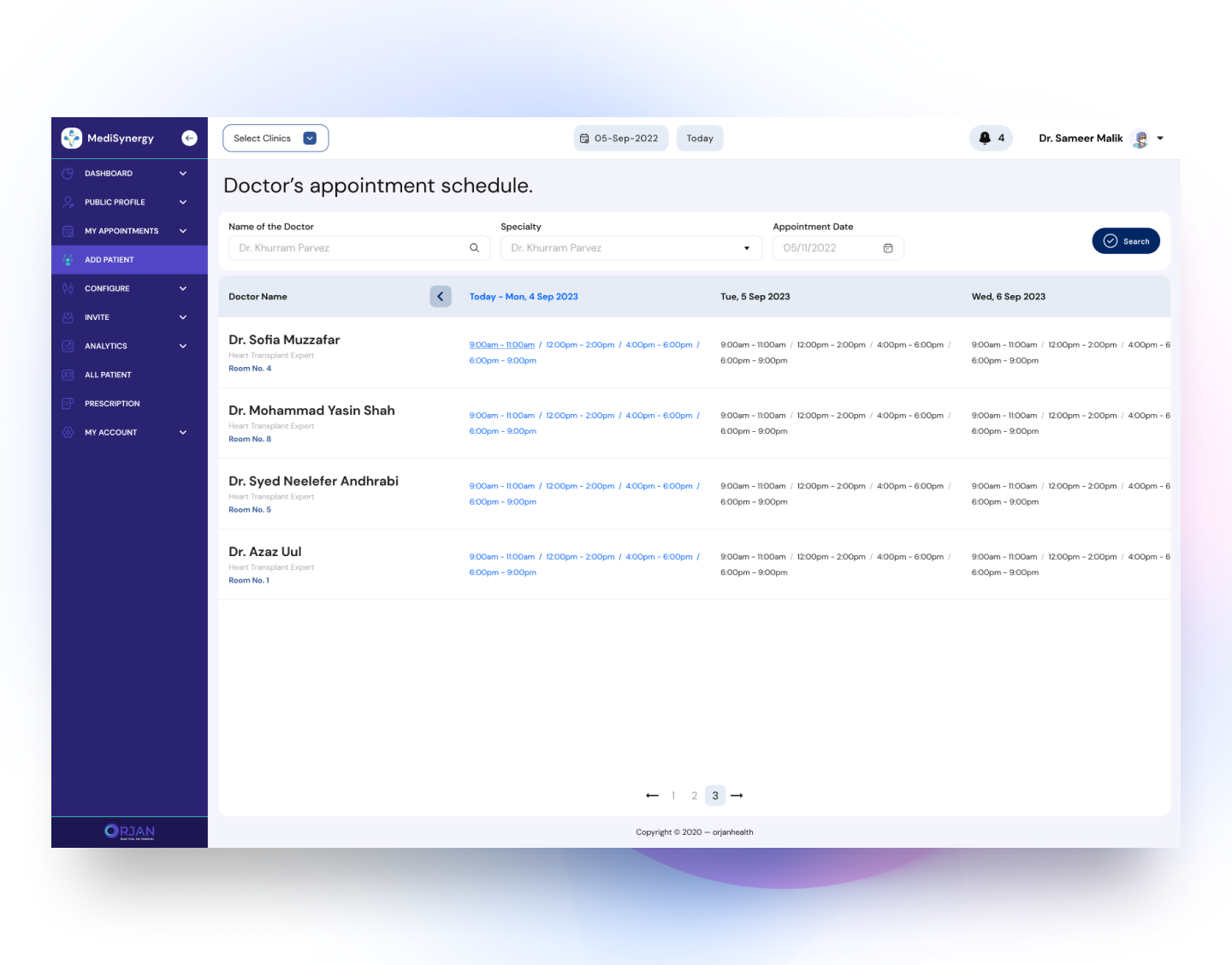The width and height of the screenshot is (1232, 965).
Task: Go to page 1 in pagination
Action: click(x=673, y=796)
